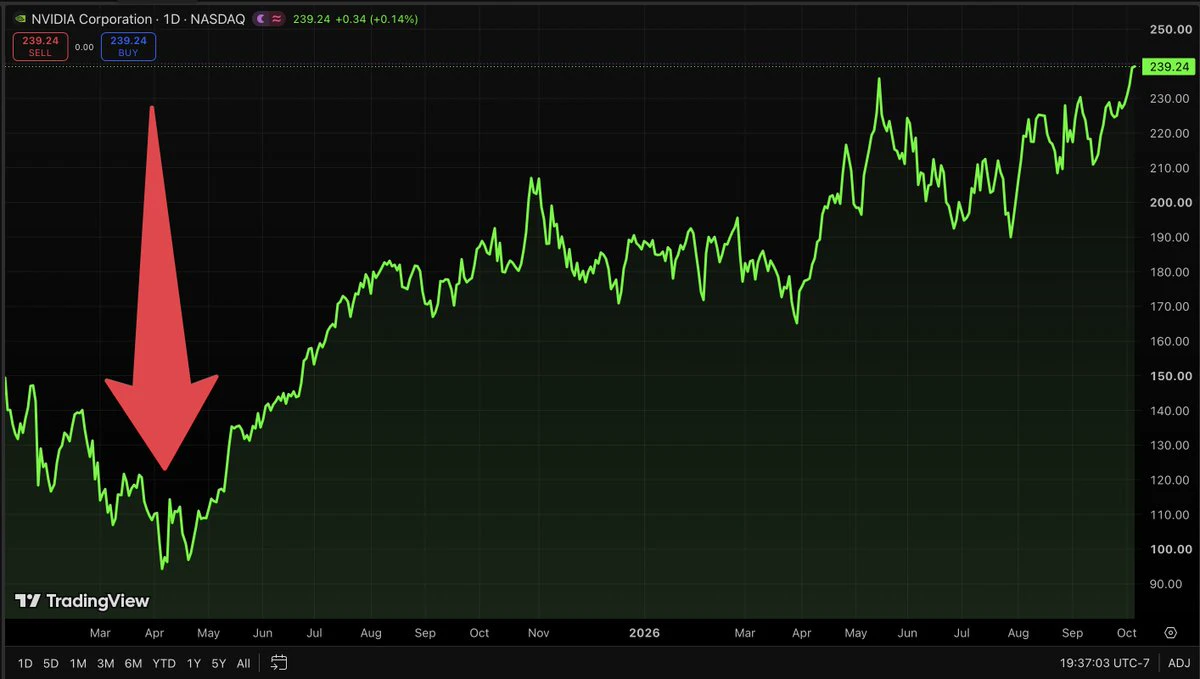Show the All date range
Viewport: 1200px width, 679px height.
pos(243,662)
